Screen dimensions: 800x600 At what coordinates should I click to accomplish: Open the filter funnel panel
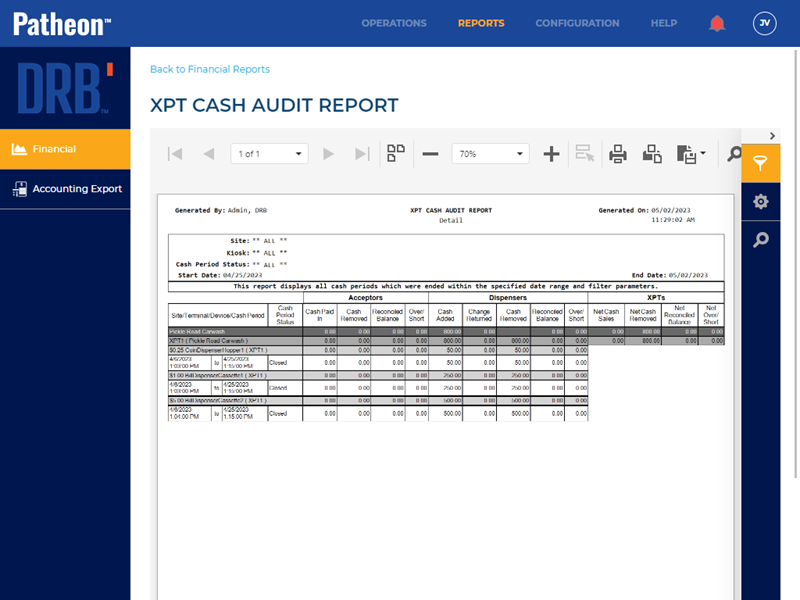[x=760, y=162]
